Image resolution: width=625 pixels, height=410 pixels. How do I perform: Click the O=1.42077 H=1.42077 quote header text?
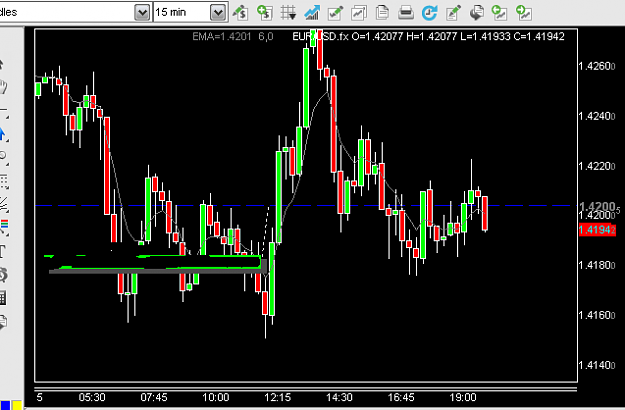point(404,37)
